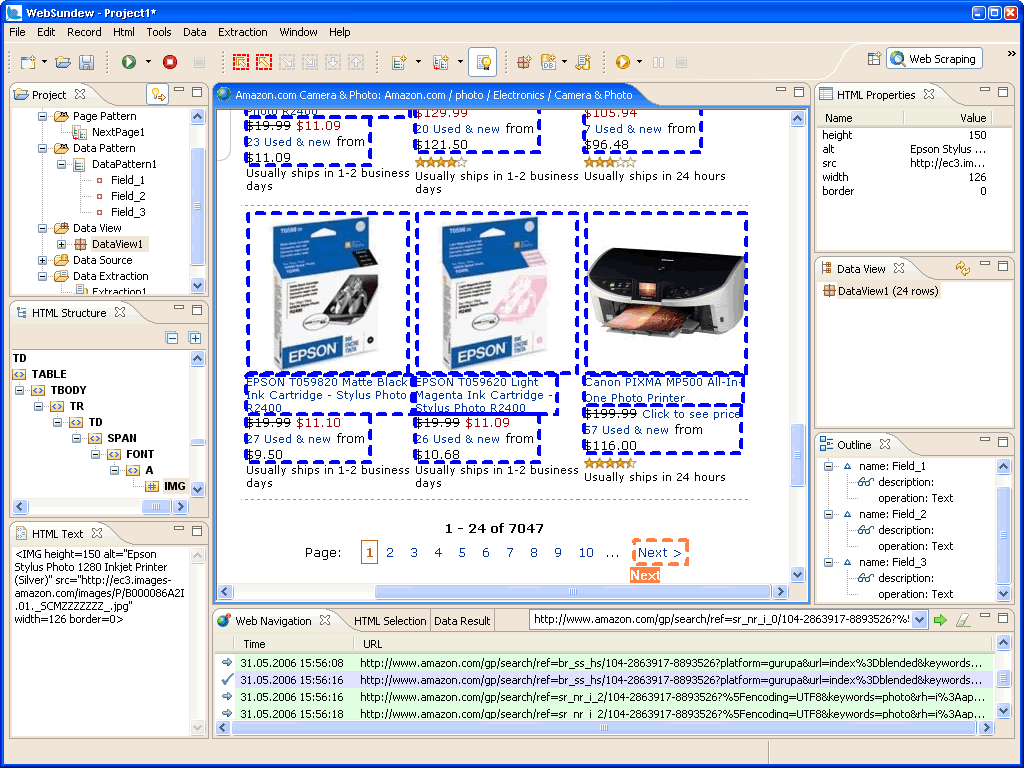The height and width of the screenshot is (768, 1024).
Task: Expand the DataView1 tree node
Action: coord(61,244)
